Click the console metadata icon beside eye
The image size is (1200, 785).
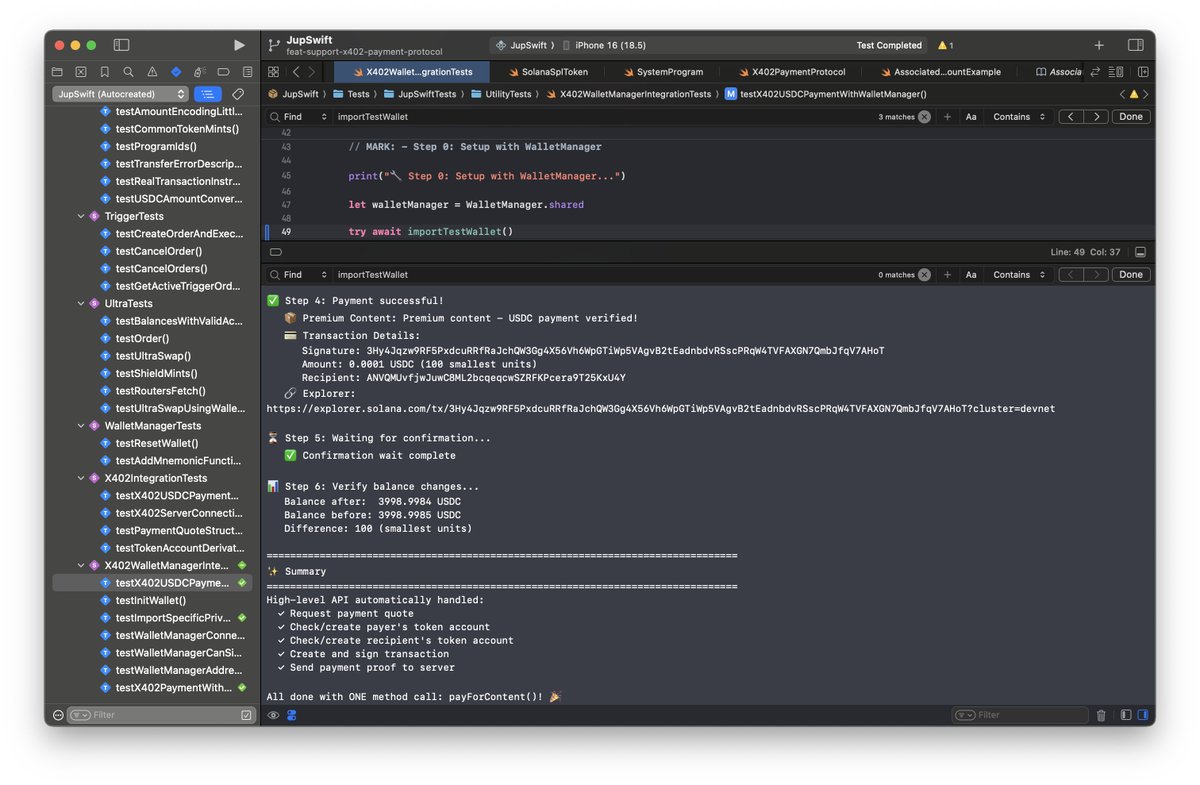pos(291,715)
